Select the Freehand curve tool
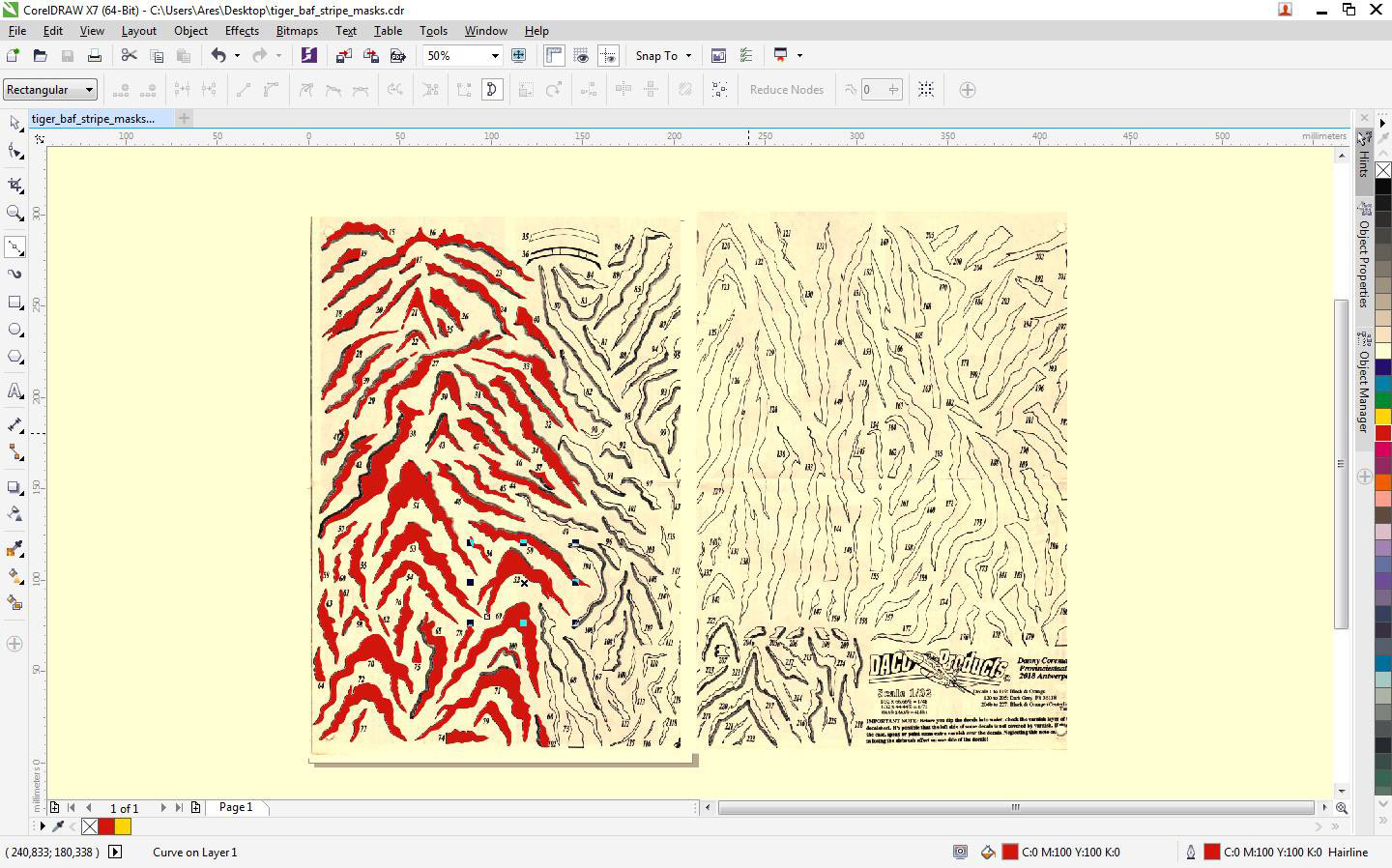1392x868 pixels. [14, 247]
